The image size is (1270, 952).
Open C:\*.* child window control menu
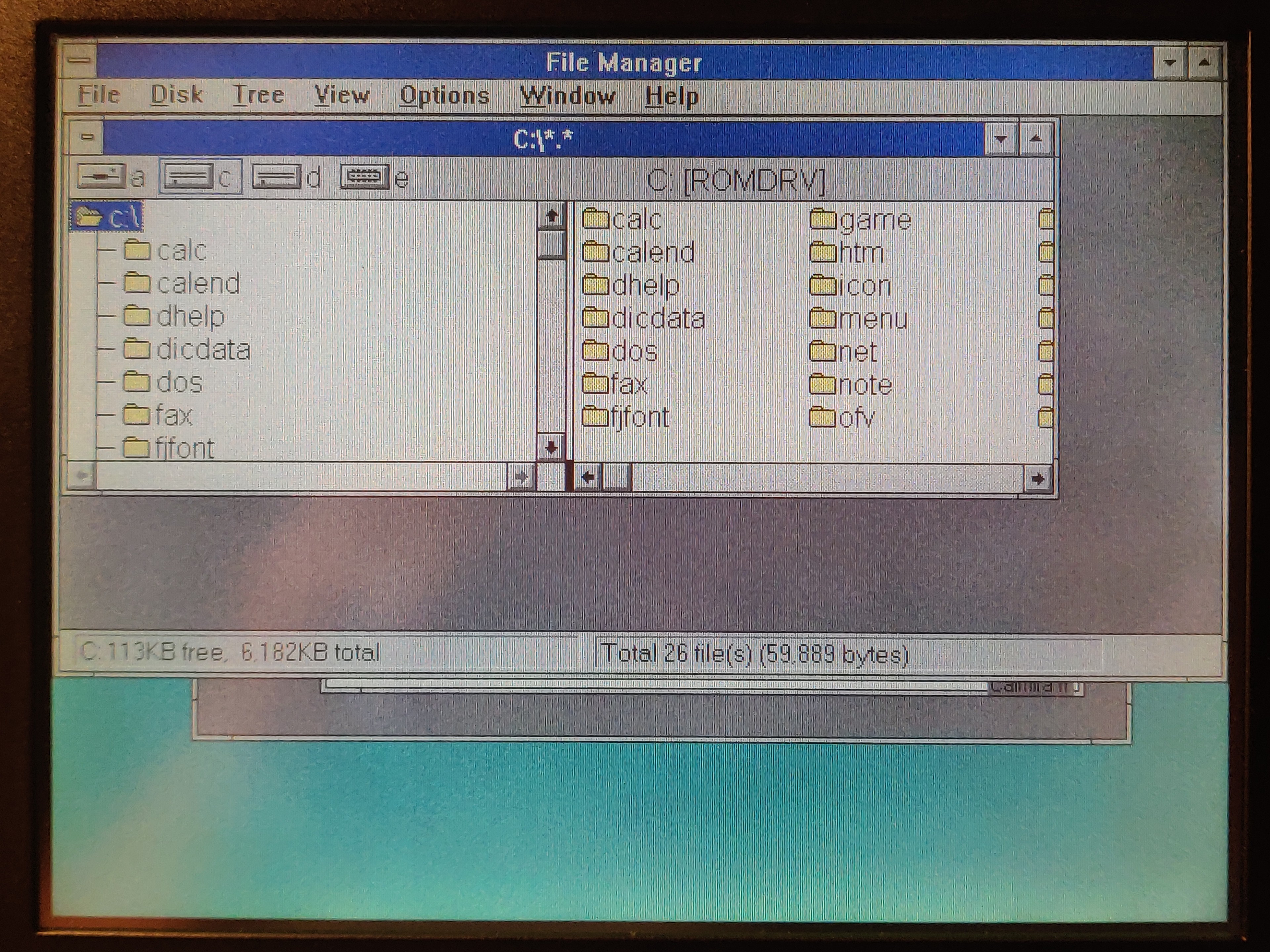click(x=87, y=138)
